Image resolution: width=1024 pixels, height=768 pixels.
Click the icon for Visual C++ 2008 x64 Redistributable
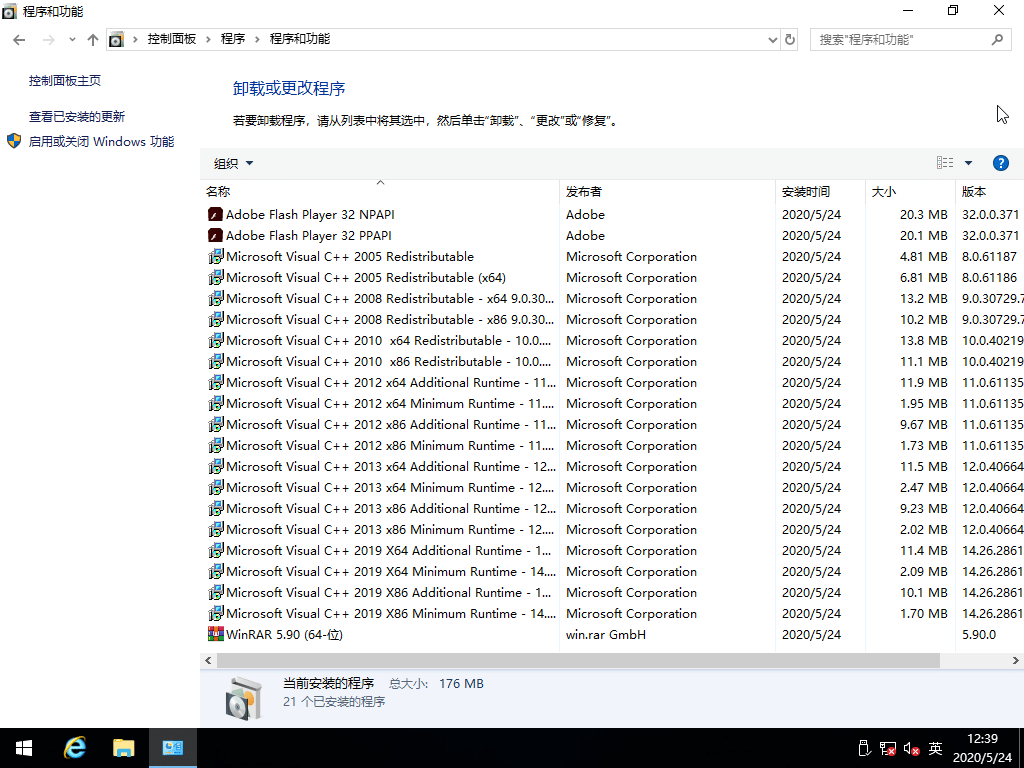(x=216, y=298)
